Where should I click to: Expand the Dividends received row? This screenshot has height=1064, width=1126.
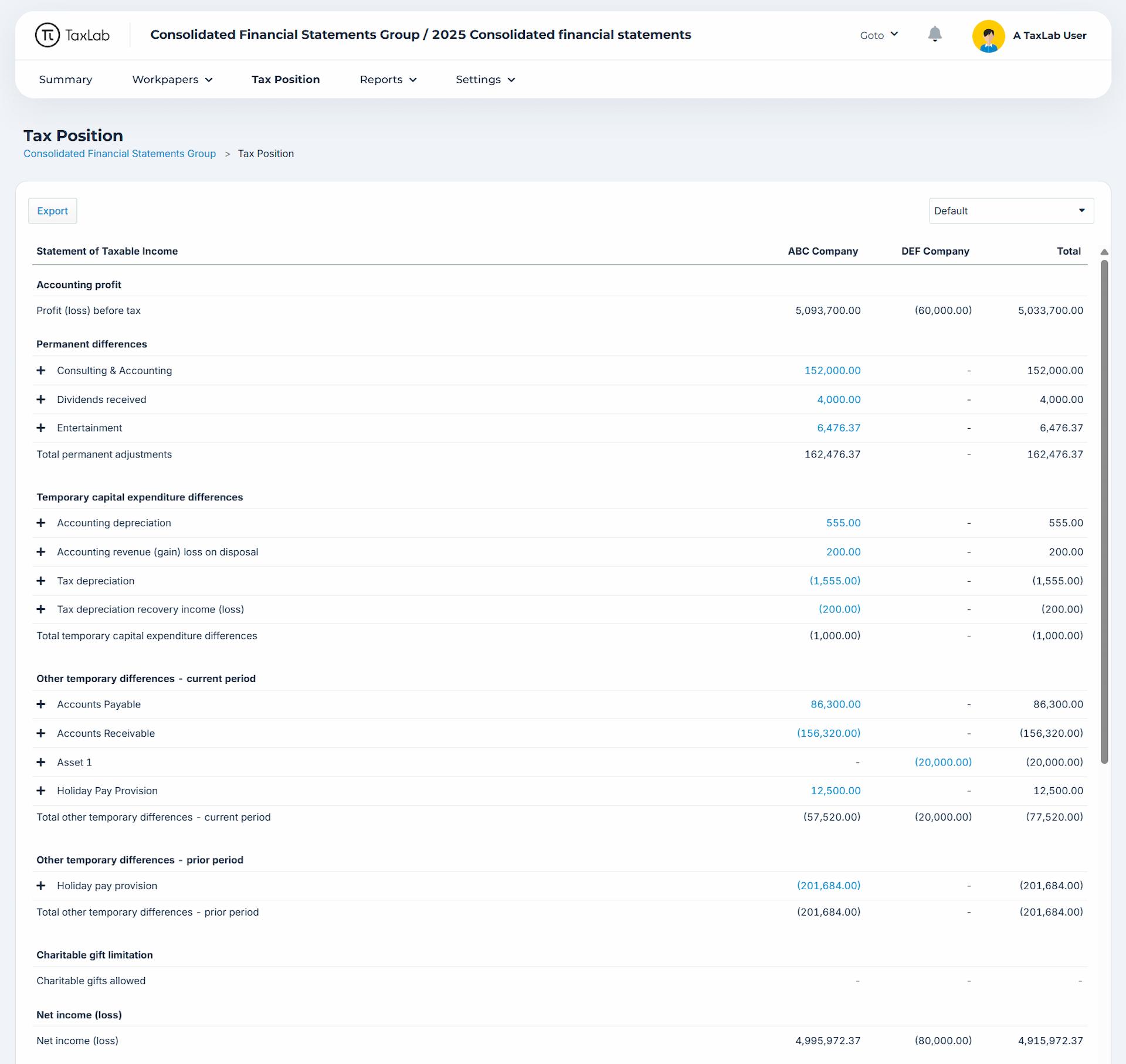tap(41, 399)
